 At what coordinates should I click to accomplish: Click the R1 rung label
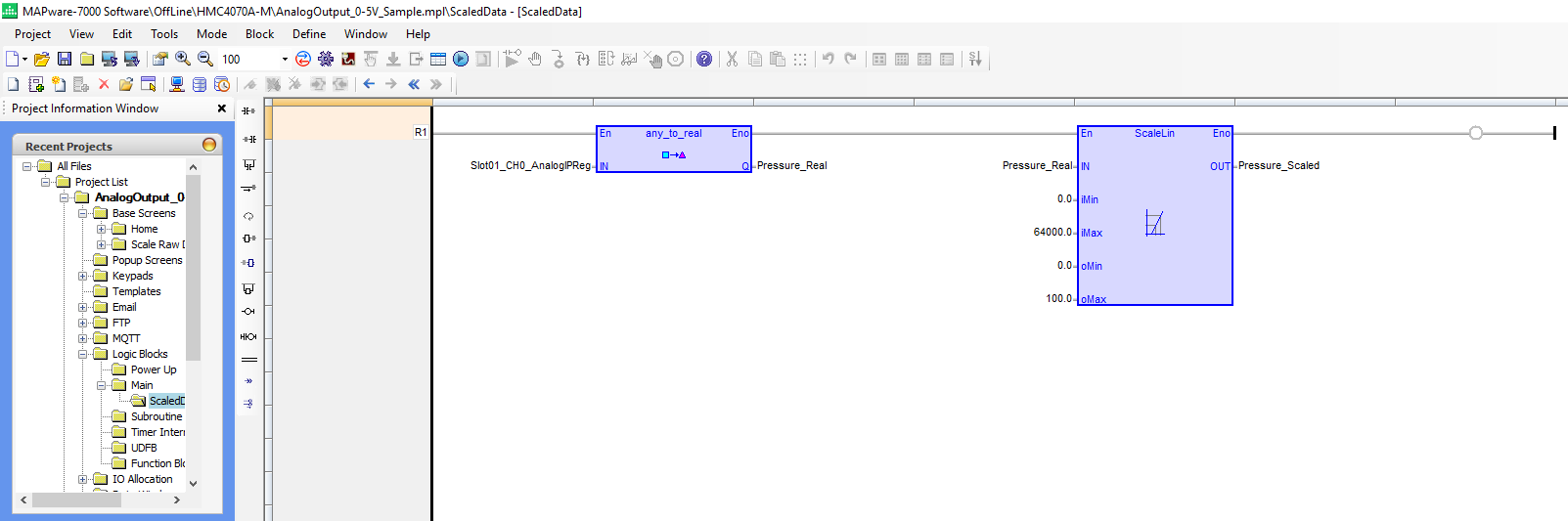coord(421,132)
